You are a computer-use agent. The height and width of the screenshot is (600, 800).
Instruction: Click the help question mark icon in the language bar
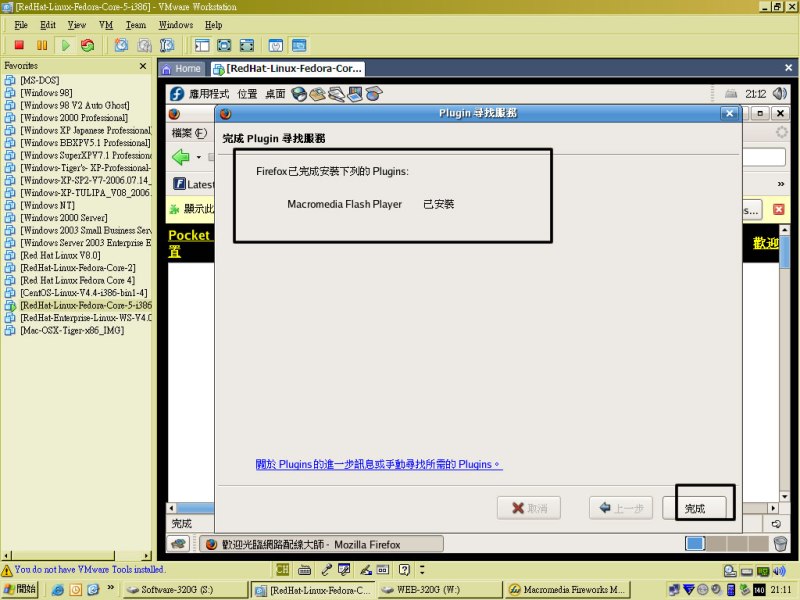[x=405, y=569]
